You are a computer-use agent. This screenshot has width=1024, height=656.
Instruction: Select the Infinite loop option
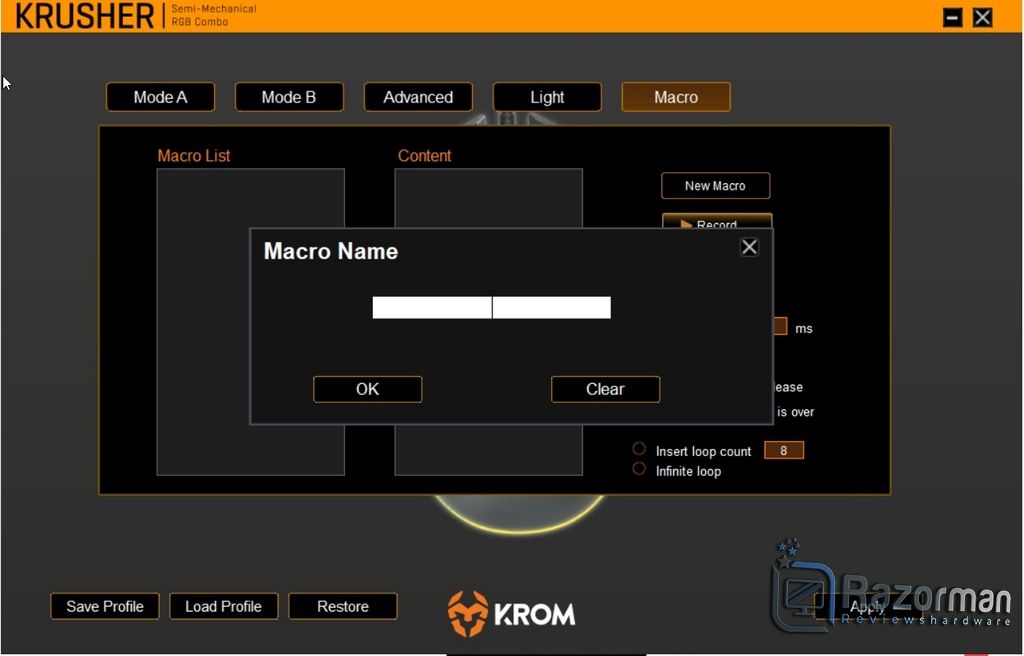tap(639, 469)
